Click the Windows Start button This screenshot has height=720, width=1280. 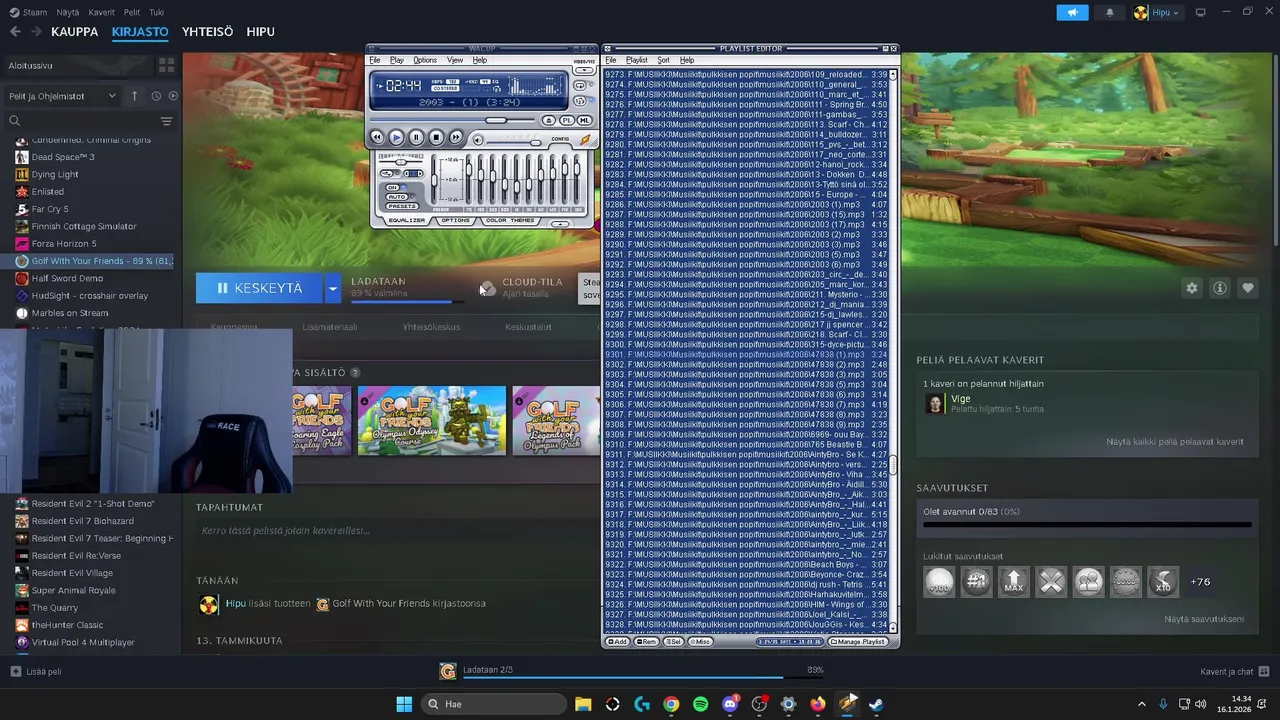coord(404,704)
